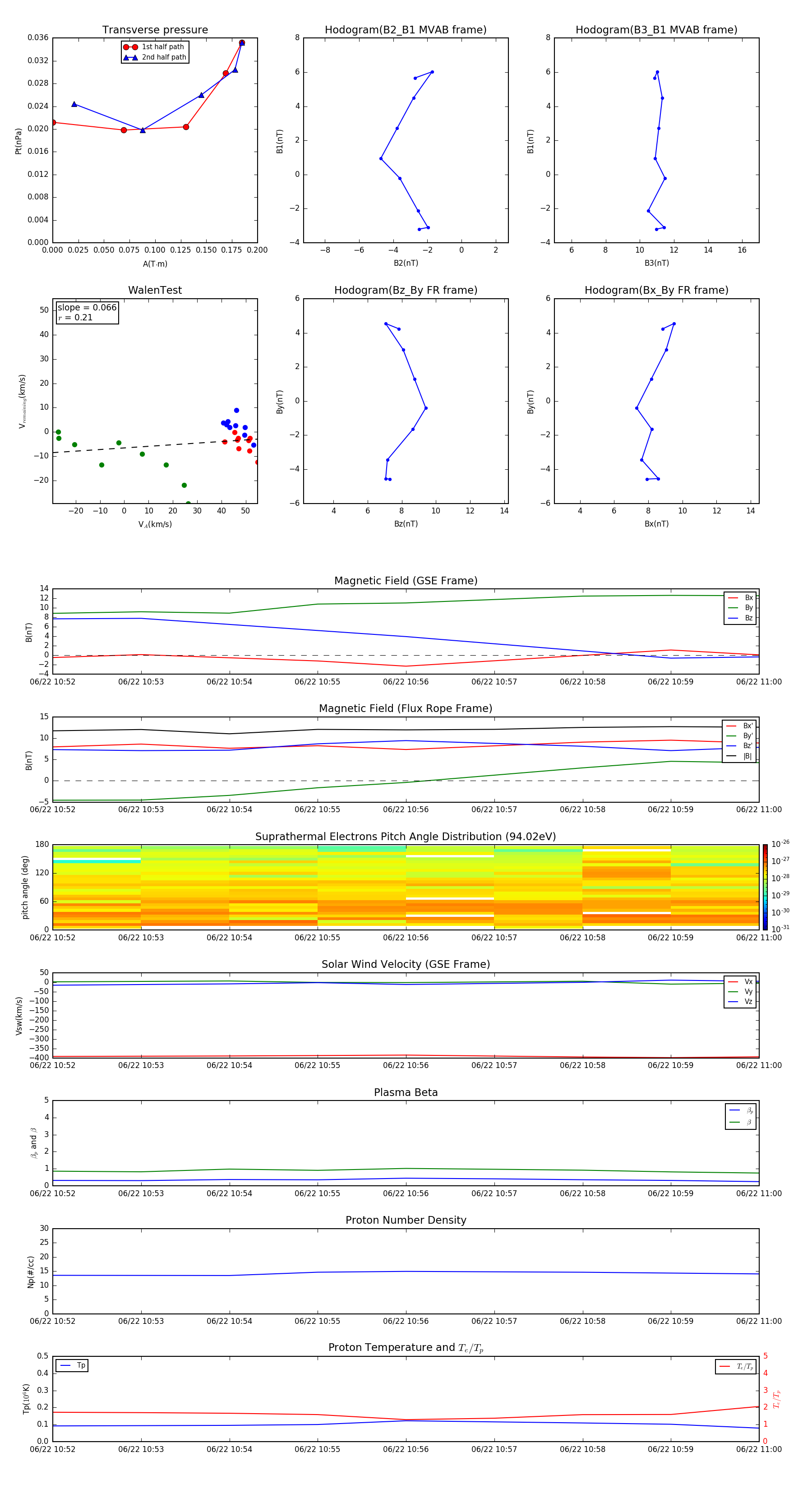Click 'Vsw(km/s)' y-axis label
The height and width of the screenshot is (1489, 812).
pyautogui.click(x=18, y=1016)
